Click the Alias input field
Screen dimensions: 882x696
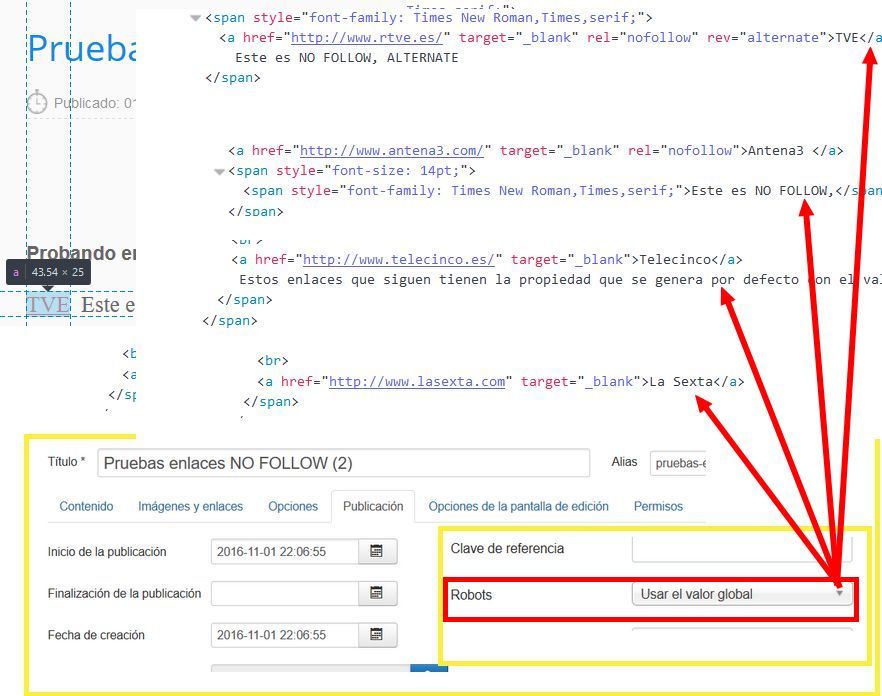coord(678,463)
